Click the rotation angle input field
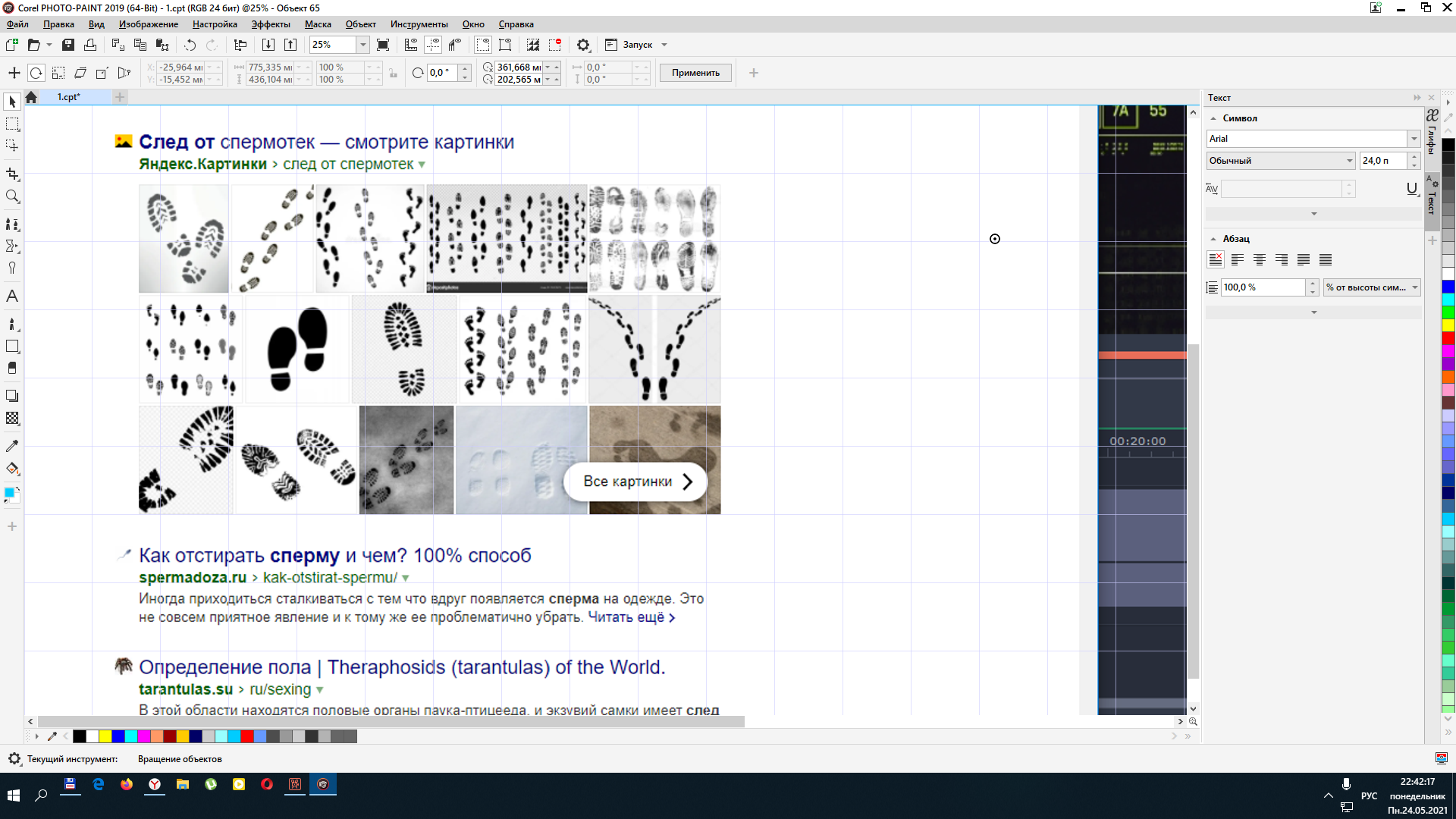Viewport: 1456px width, 819px height. [442, 73]
